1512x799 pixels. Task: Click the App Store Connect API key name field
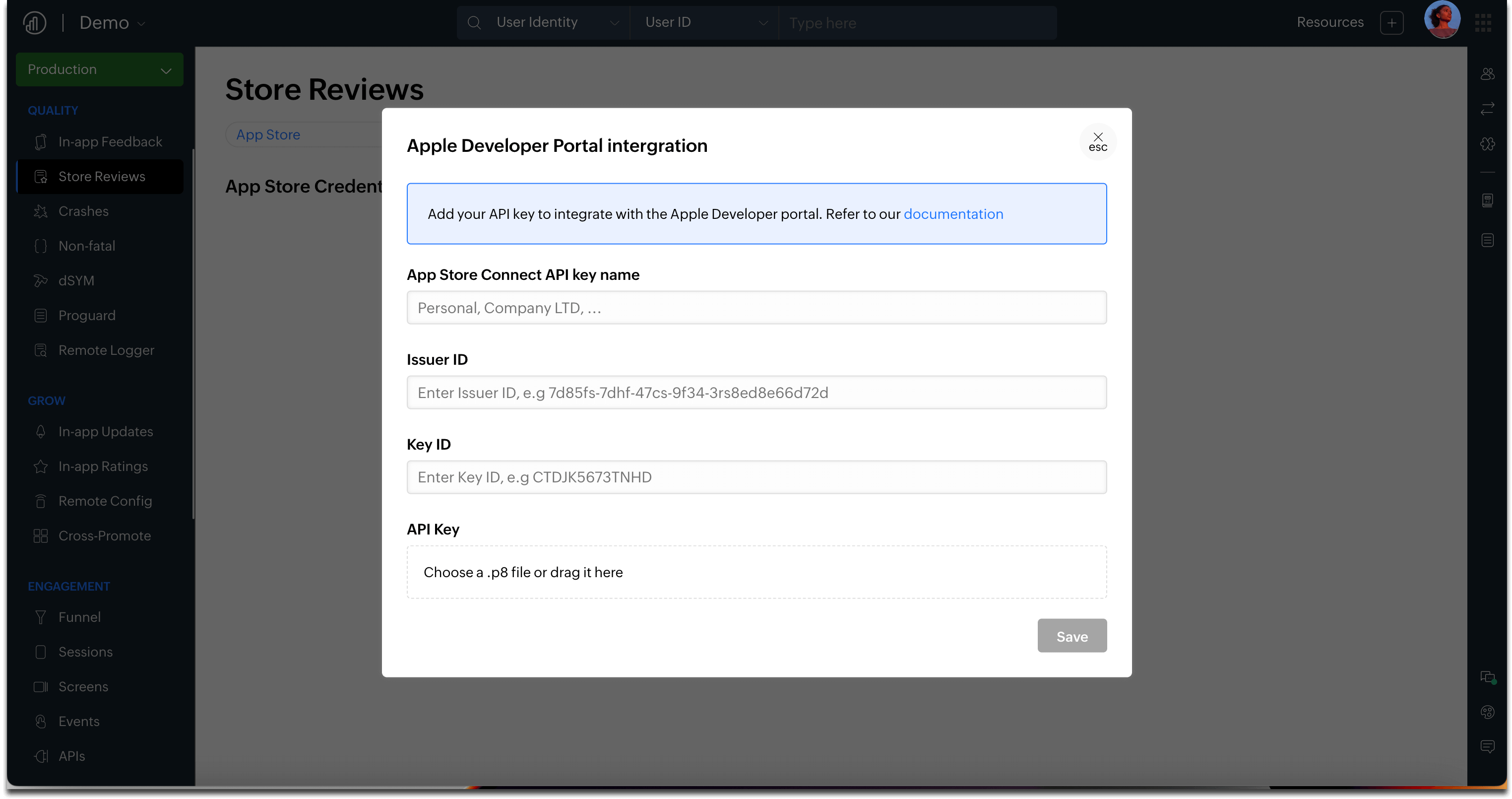click(756, 308)
